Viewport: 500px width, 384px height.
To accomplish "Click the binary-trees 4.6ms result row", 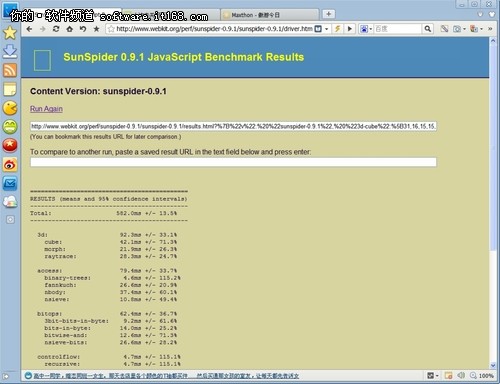I will tap(112, 278).
